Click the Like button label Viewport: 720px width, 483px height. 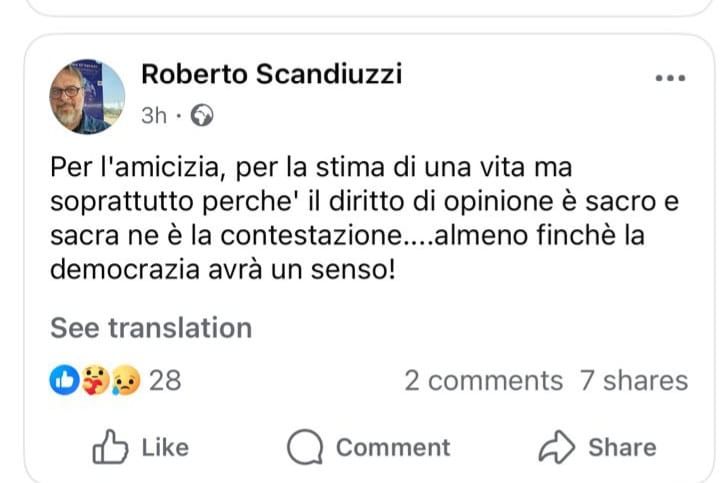point(165,447)
